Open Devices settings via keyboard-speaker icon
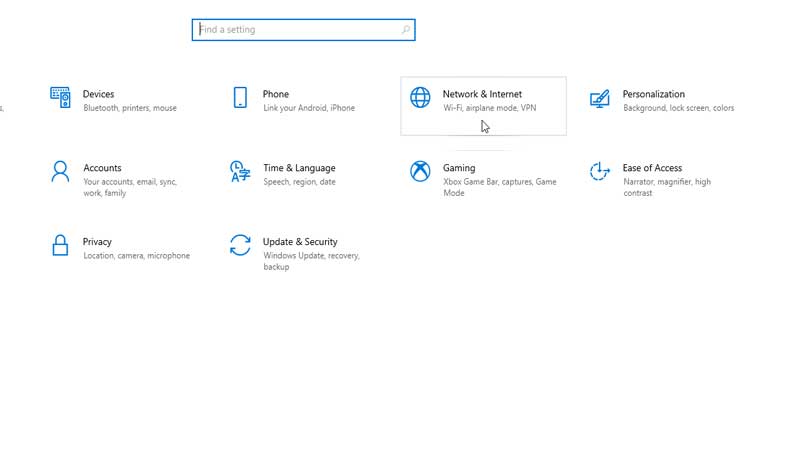 (x=60, y=97)
